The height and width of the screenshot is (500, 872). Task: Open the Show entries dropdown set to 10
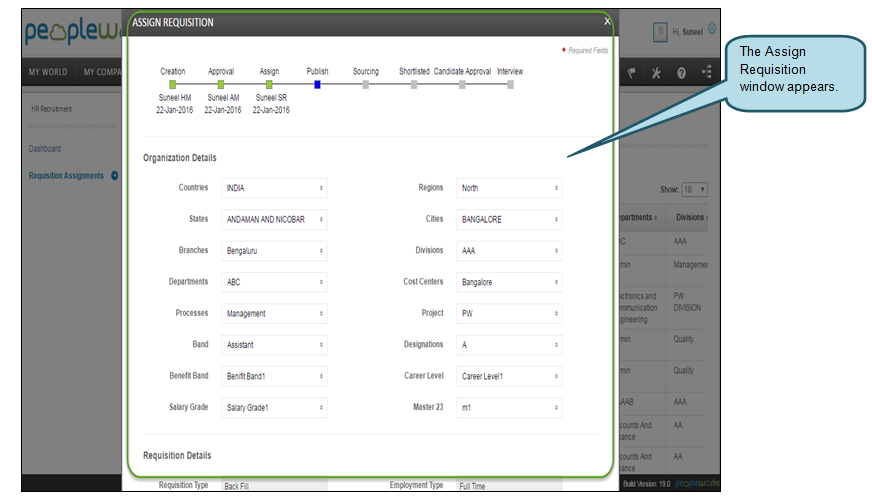695,190
